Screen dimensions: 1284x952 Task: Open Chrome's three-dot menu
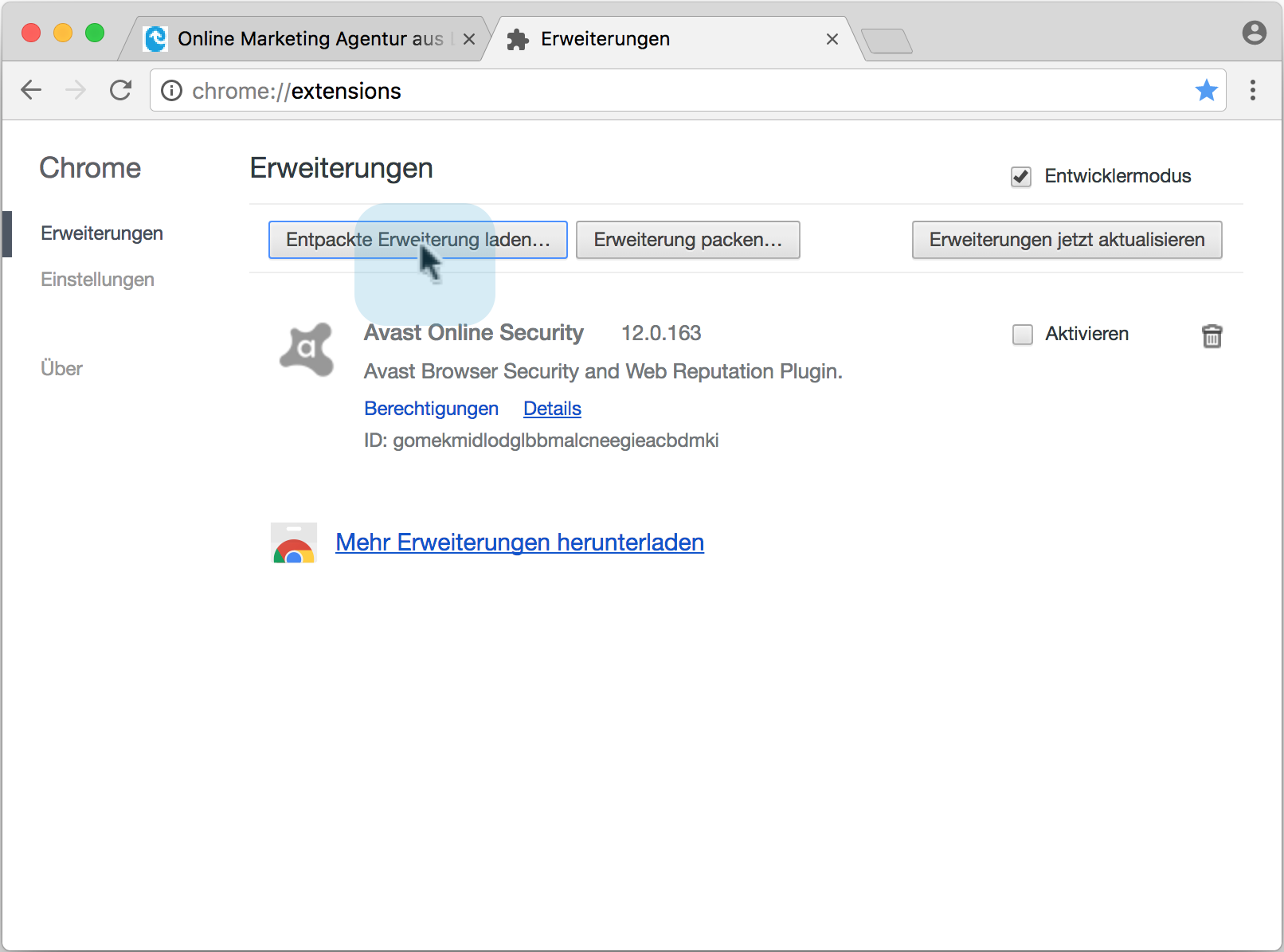point(1253,90)
